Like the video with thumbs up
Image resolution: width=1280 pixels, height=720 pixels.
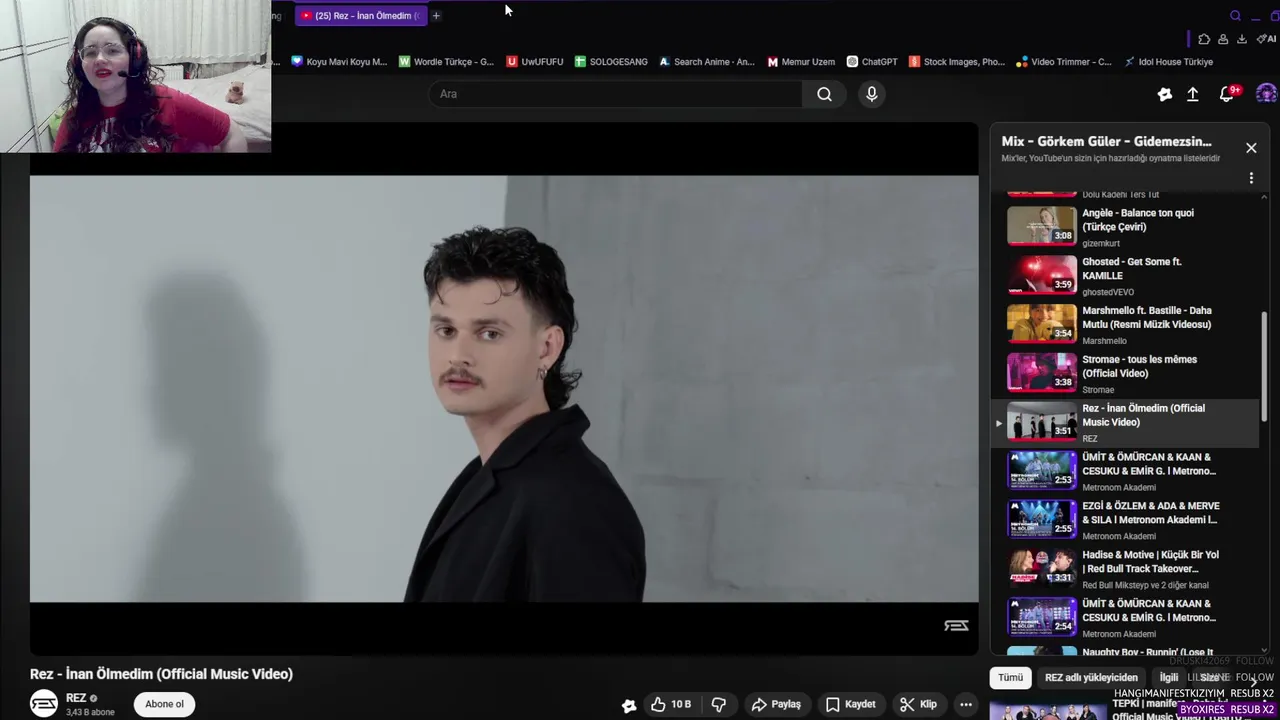coord(671,704)
